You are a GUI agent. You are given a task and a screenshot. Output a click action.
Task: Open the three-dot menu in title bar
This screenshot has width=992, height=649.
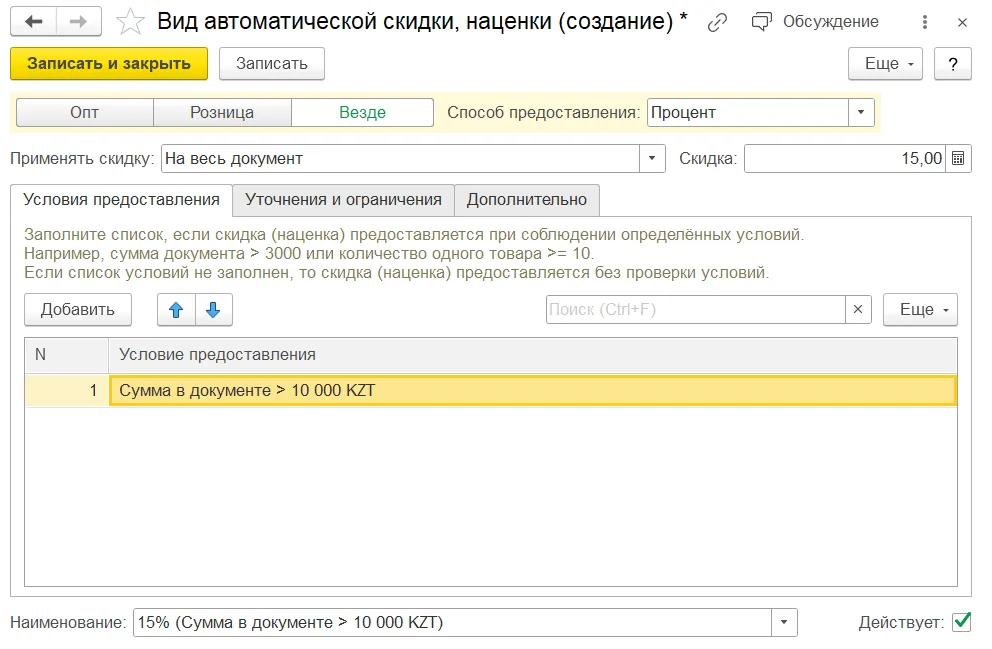tap(925, 22)
